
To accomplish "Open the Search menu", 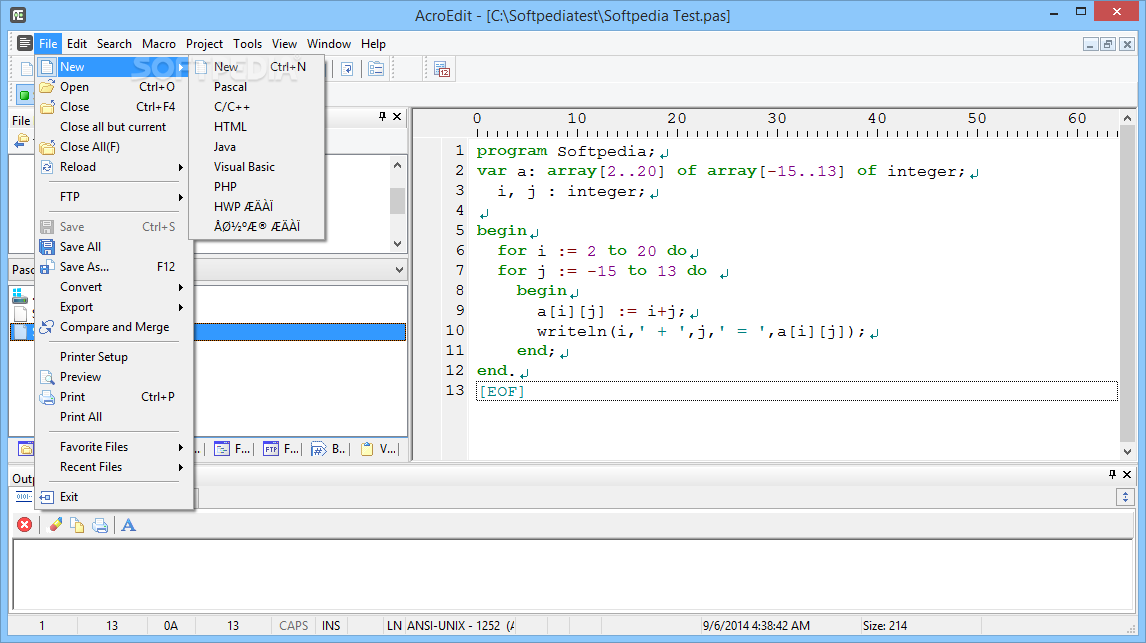I will tap(114, 44).
